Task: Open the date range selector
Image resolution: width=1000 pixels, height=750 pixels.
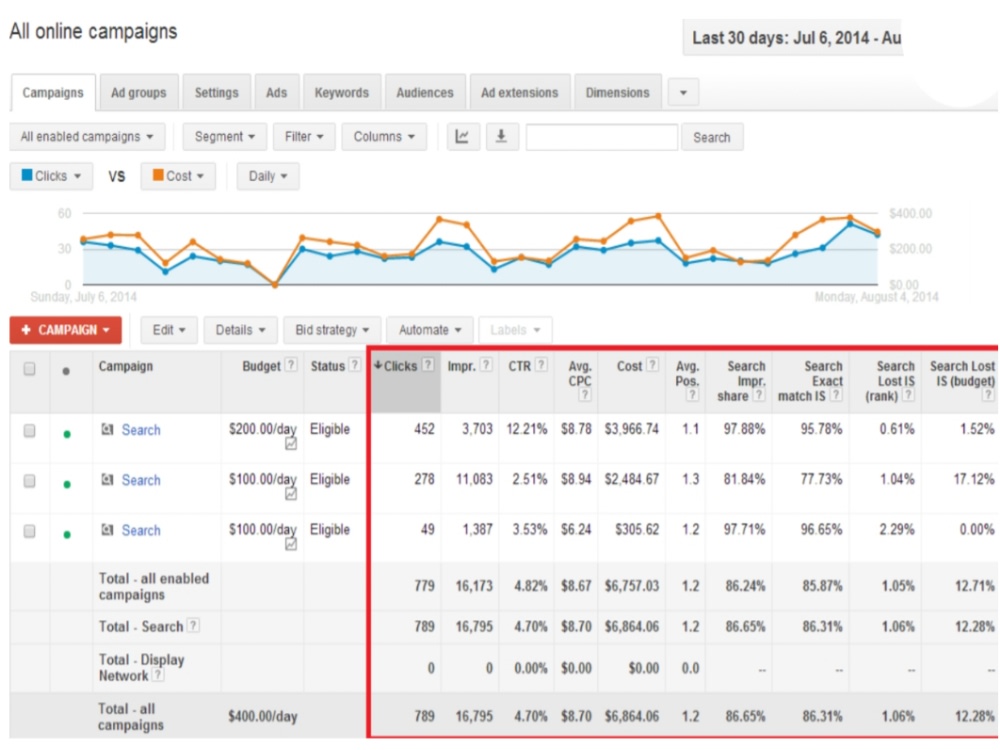Action: point(793,38)
